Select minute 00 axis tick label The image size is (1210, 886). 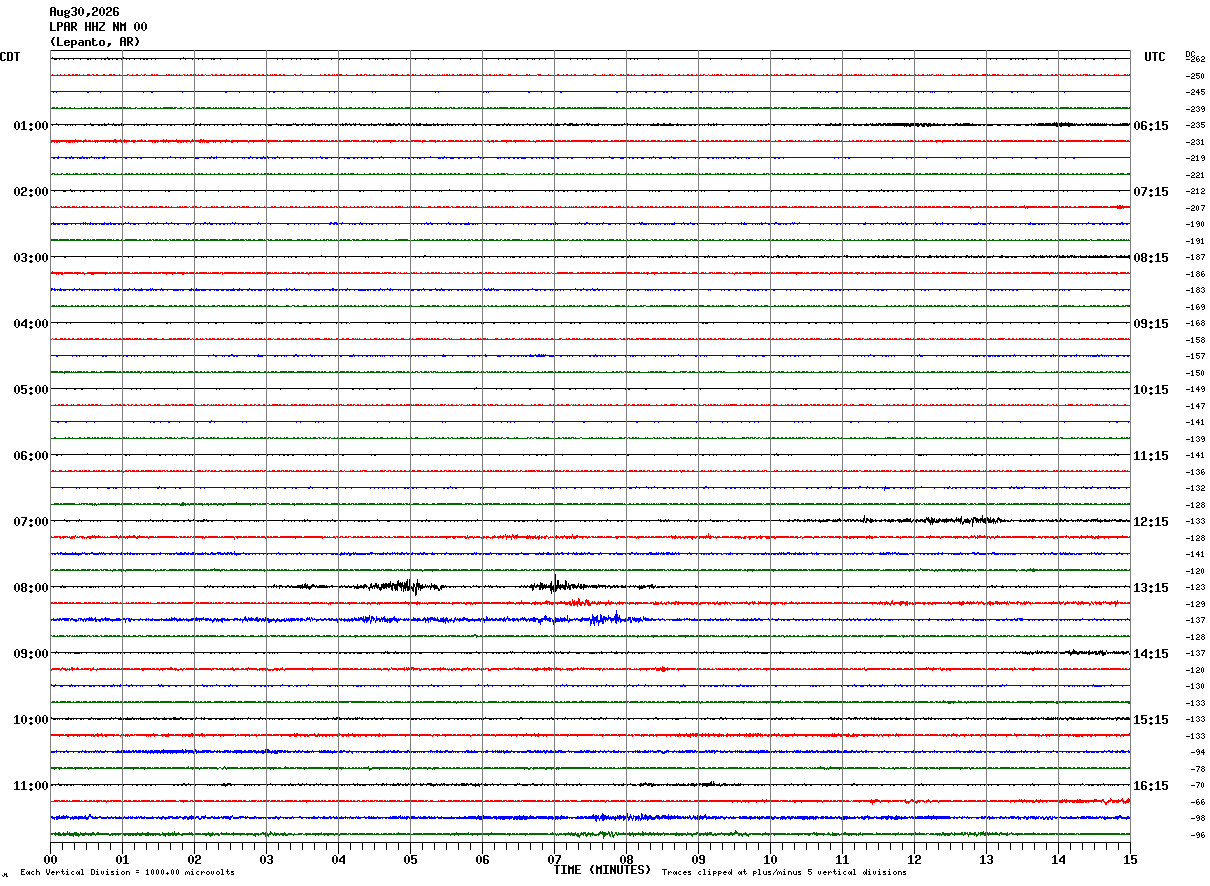pyautogui.click(x=50, y=859)
